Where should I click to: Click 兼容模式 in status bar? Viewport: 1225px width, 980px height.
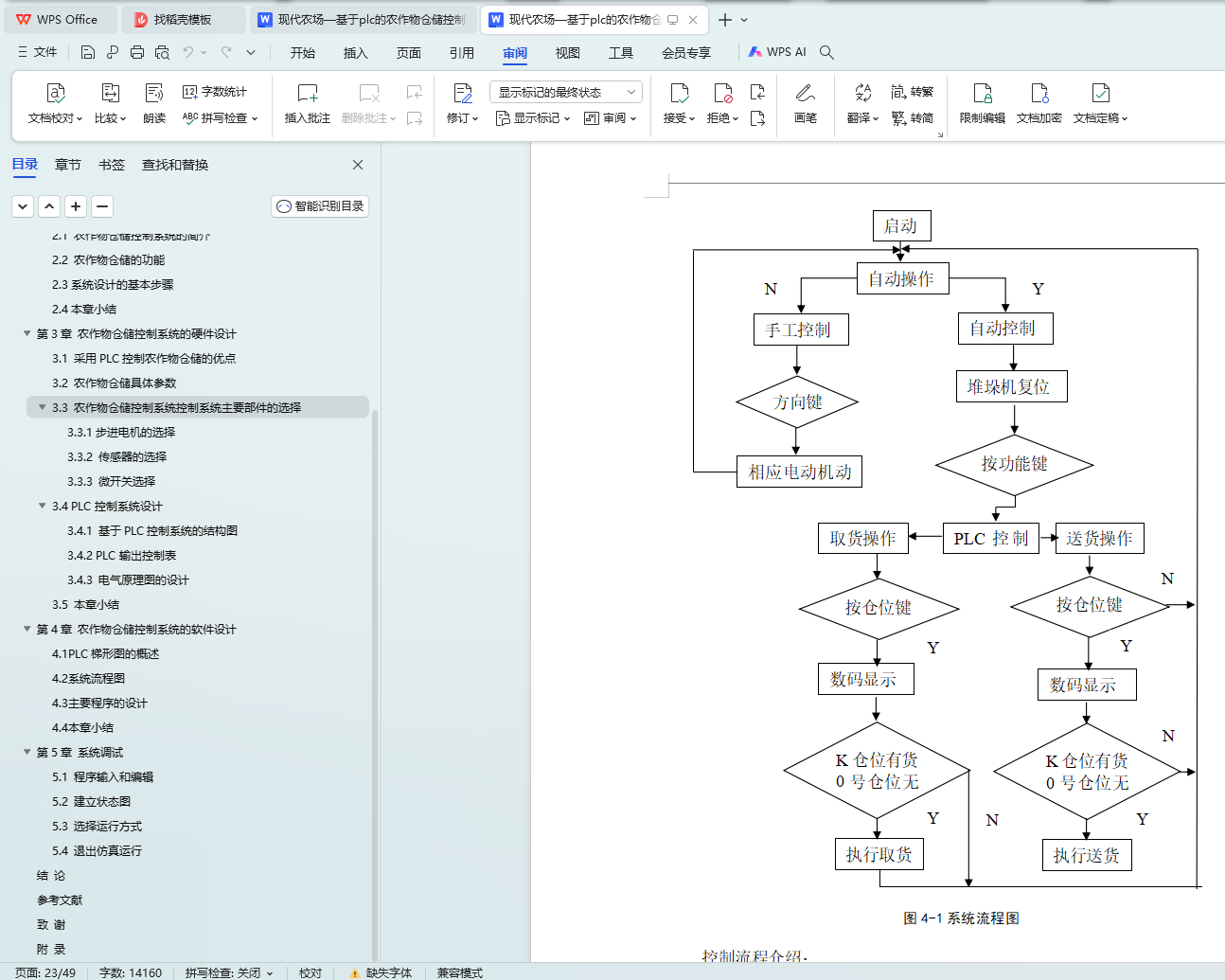pos(460,972)
